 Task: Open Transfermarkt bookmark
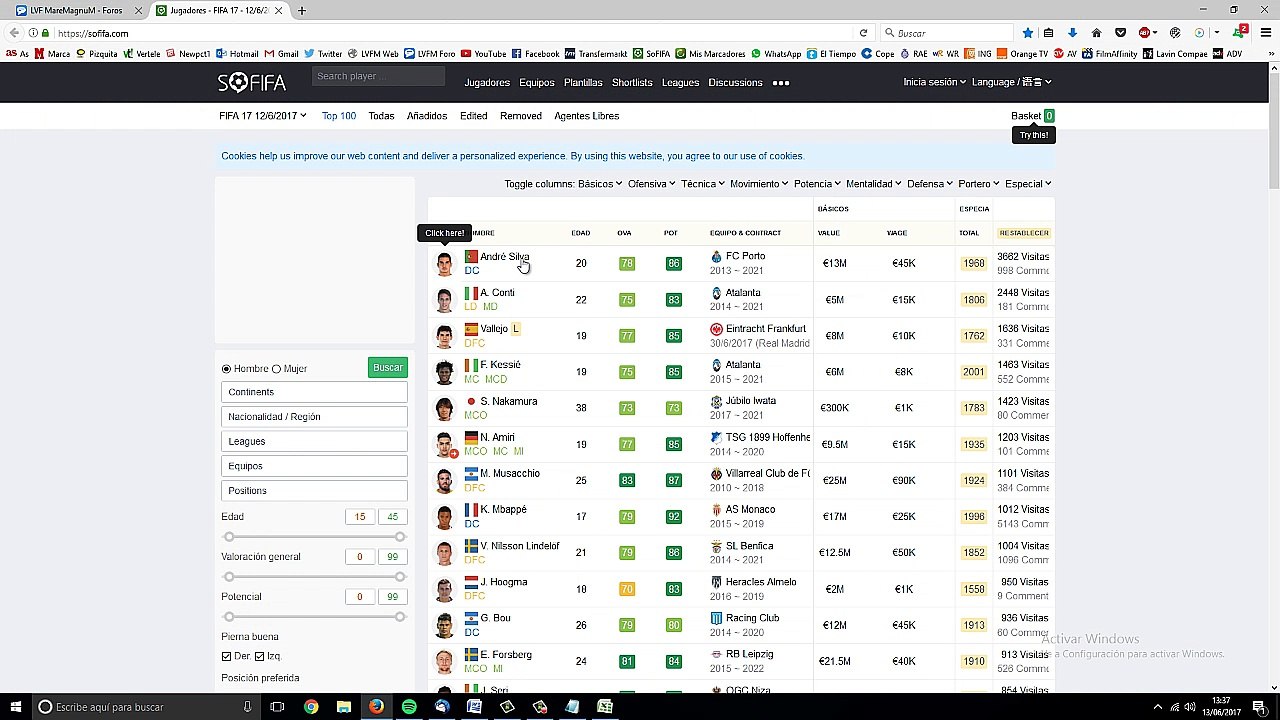[596, 54]
